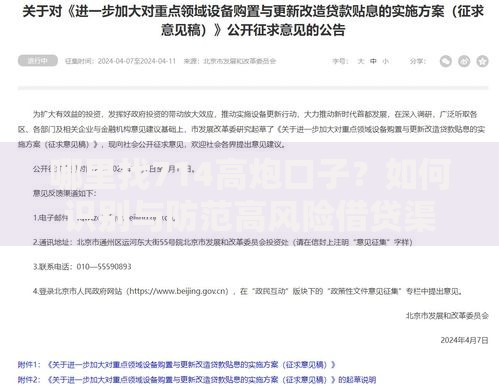This screenshot has width=499, height=388.
Task: Set font size to 小 (small)
Action: click(x=385, y=61)
